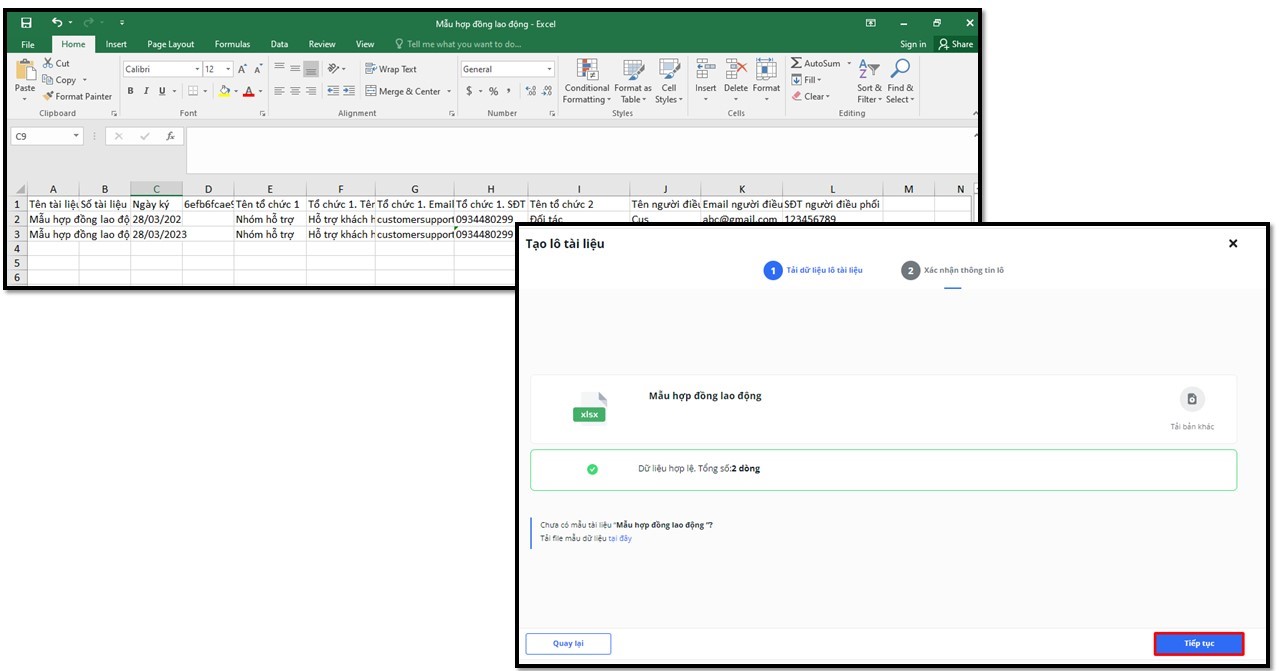
Task: Click the Paste clipboard icon
Action: click(x=25, y=71)
